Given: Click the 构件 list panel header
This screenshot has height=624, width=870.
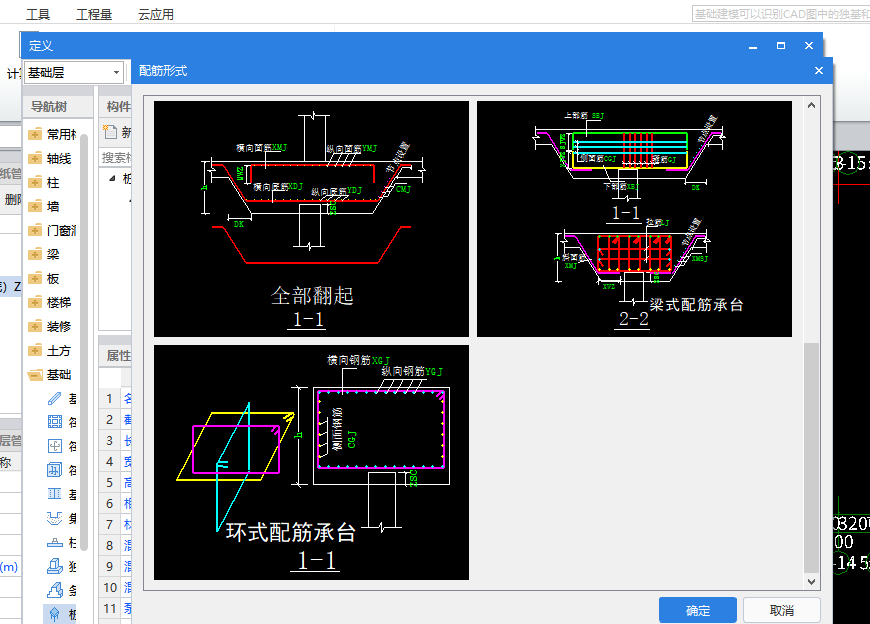Looking at the screenshot, I should tap(115, 106).
